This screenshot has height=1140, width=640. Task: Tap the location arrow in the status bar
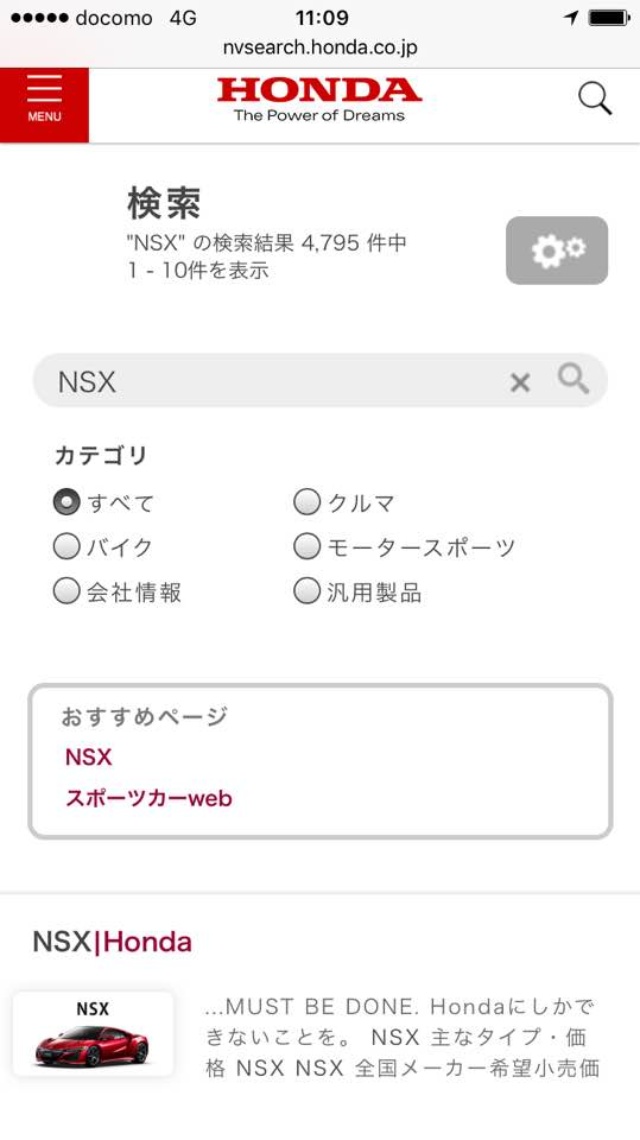(x=570, y=17)
